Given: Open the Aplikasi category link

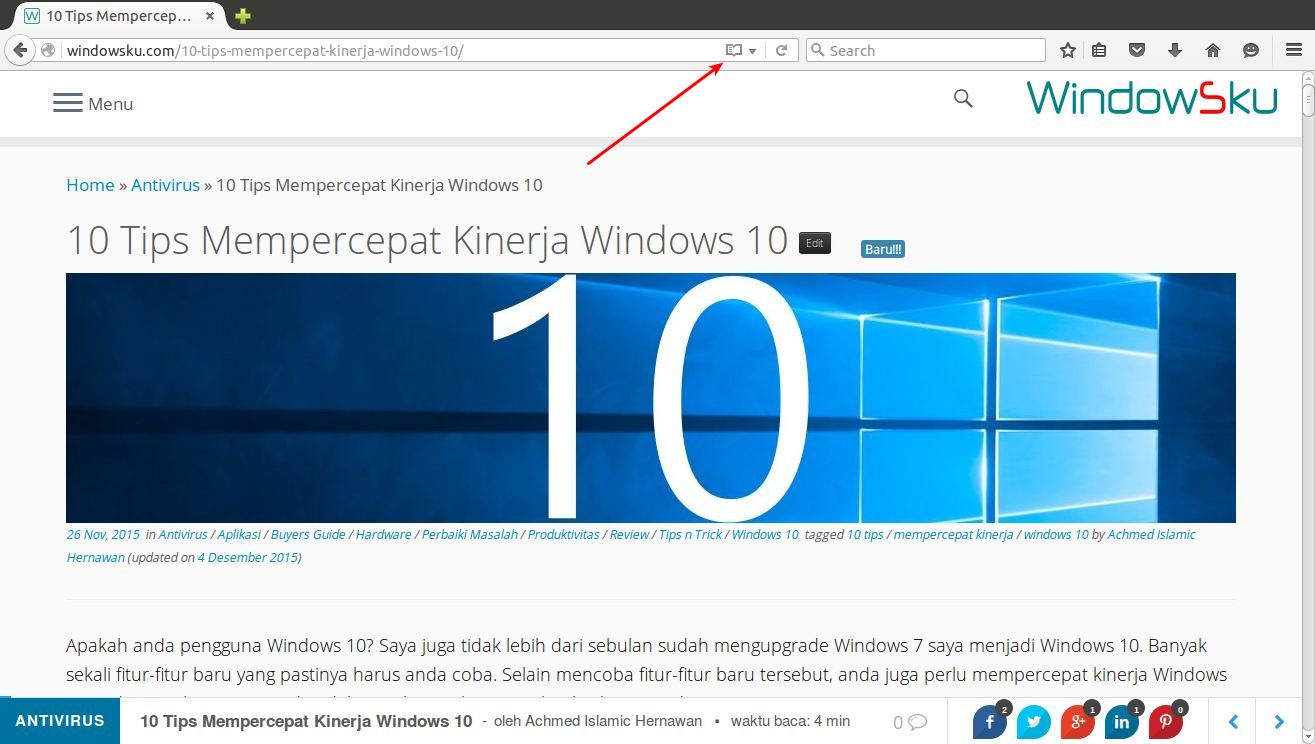Looking at the screenshot, I should (239, 534).
